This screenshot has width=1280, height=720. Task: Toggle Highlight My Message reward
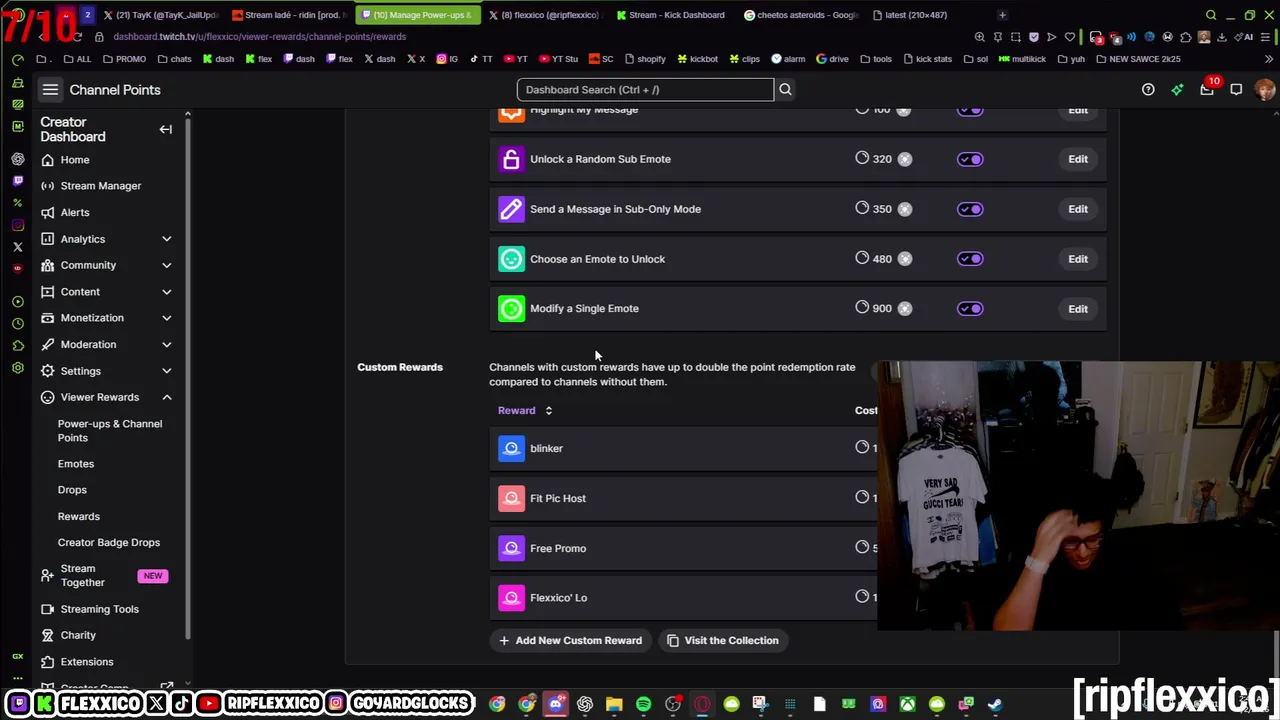(x=970, y=110)
